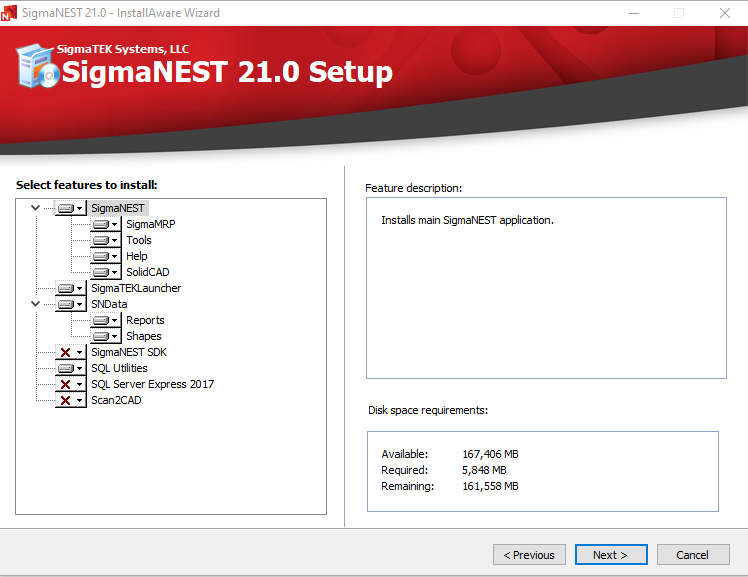Select the Tools feature

pyautogui.click(x=139, y=240)
